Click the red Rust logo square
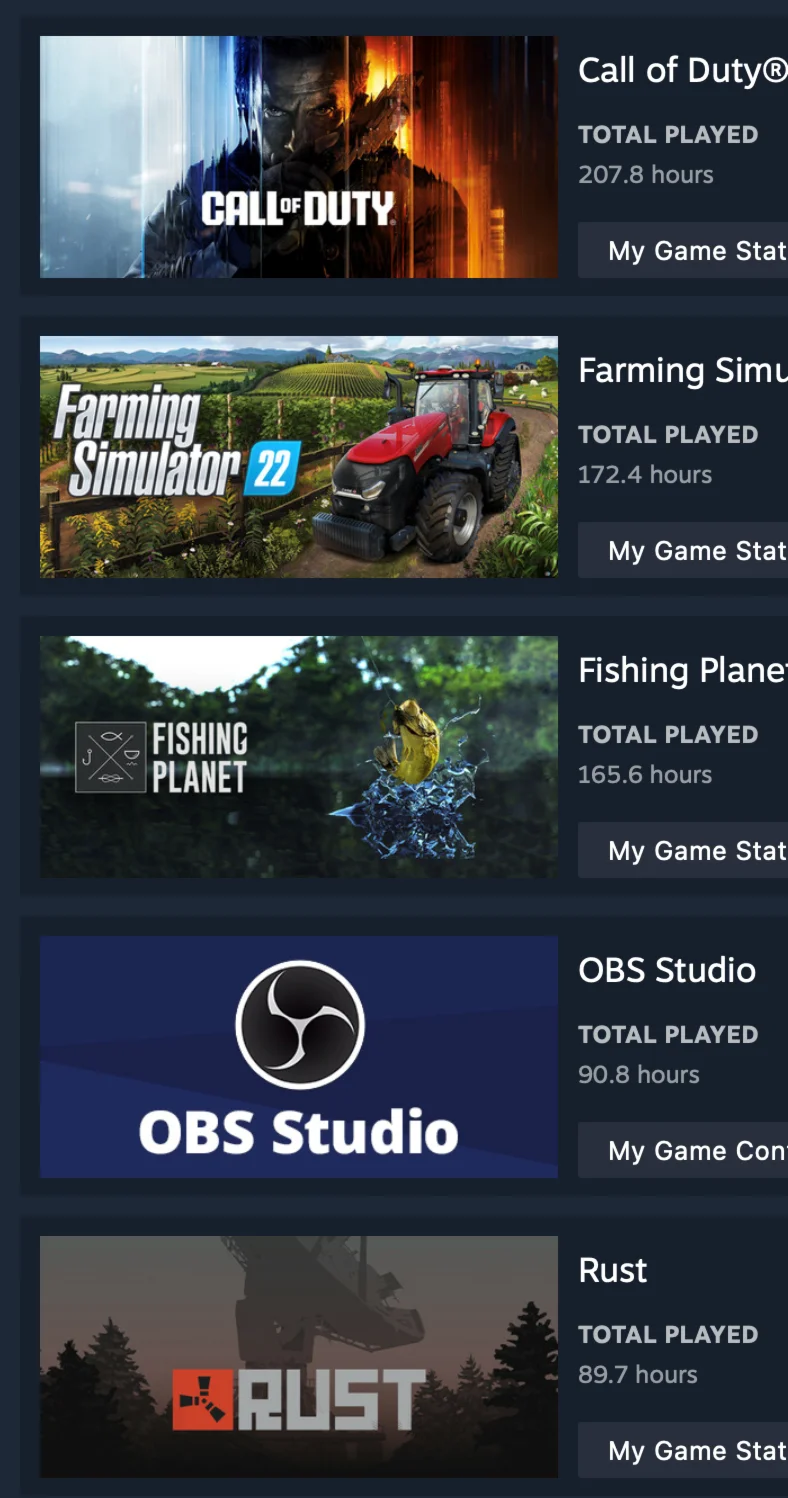 [x=203, y=1399]
